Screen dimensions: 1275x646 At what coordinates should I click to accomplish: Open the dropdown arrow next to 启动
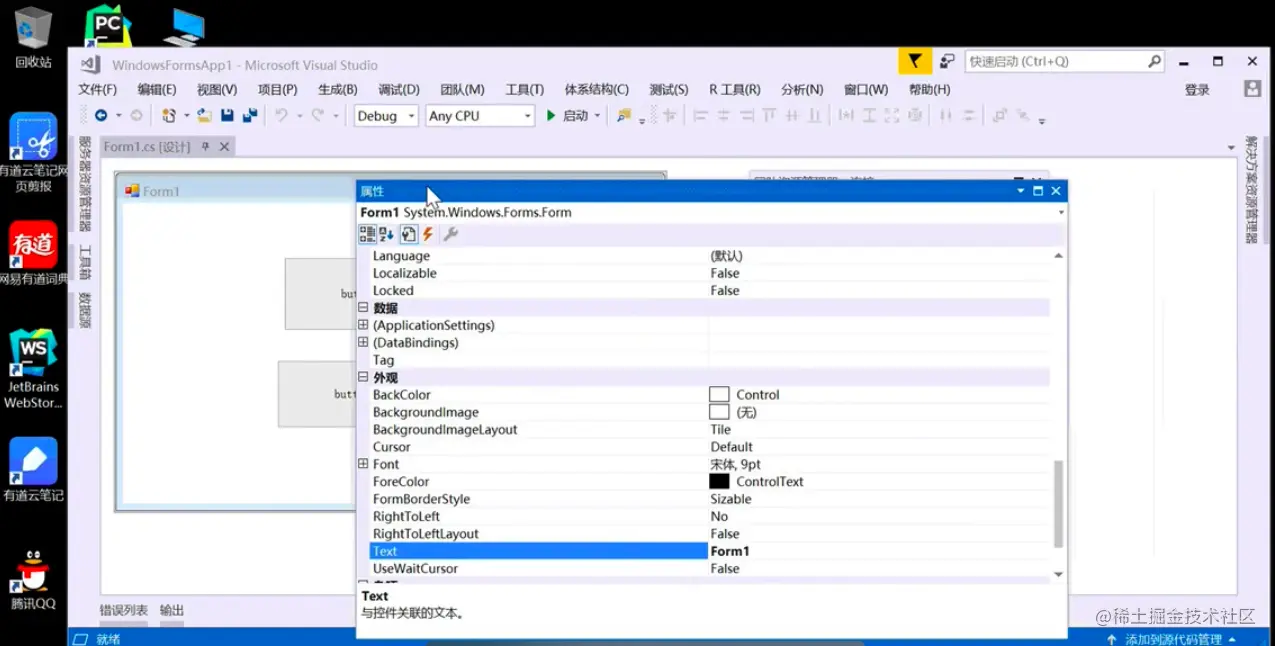click(598, 116)
